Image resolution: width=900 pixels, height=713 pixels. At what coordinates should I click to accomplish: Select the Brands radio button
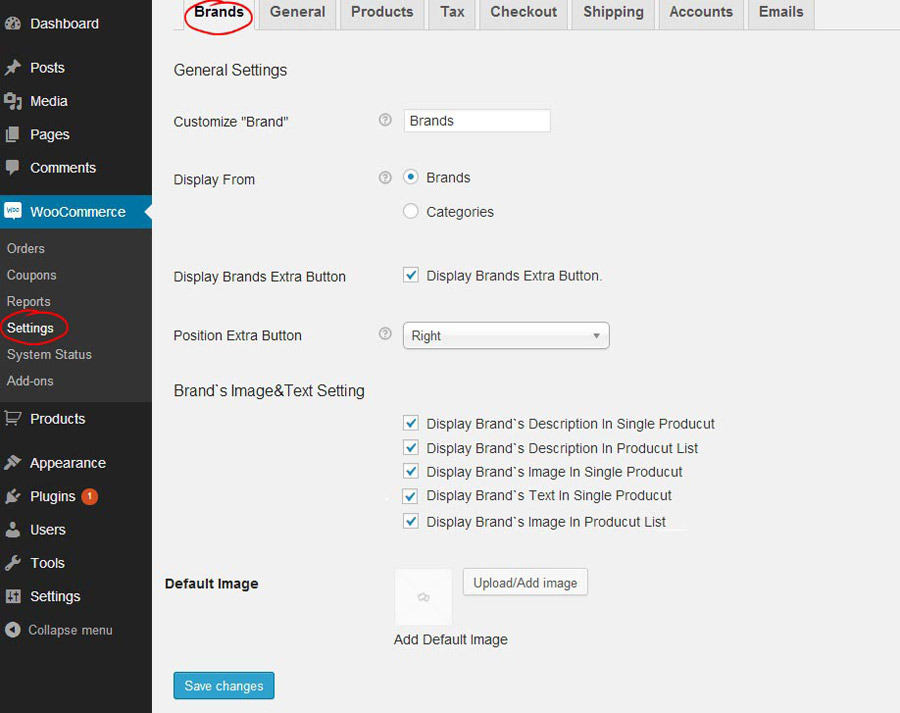(x=410, y=177)
